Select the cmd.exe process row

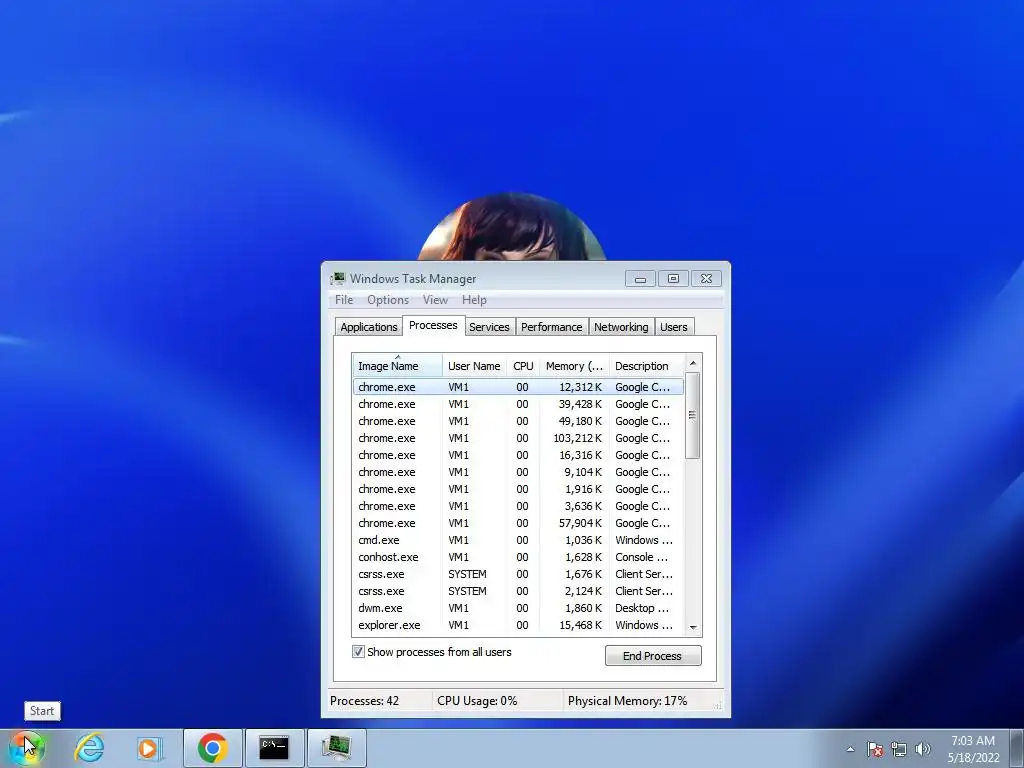click(519, 540)
